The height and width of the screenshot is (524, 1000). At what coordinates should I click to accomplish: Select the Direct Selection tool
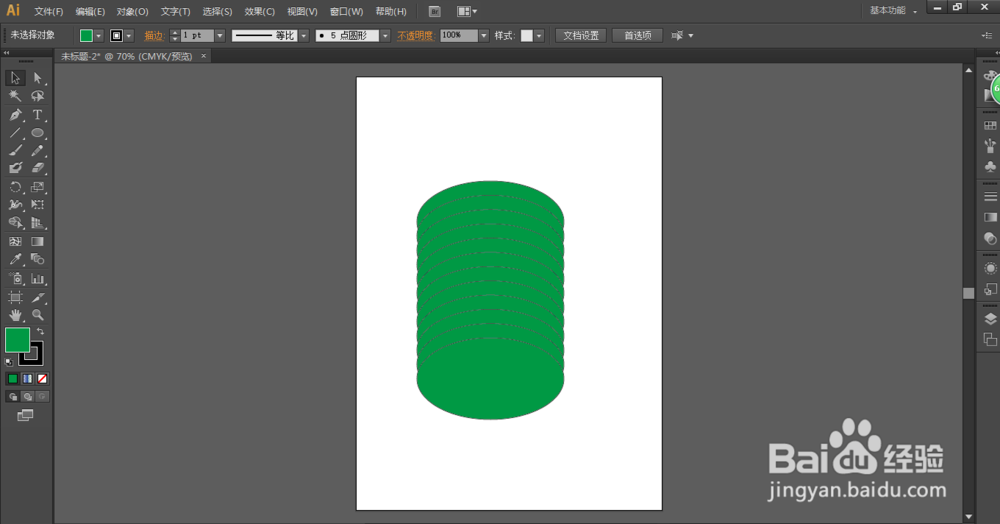pyautogui.click(x=38, y=78)
